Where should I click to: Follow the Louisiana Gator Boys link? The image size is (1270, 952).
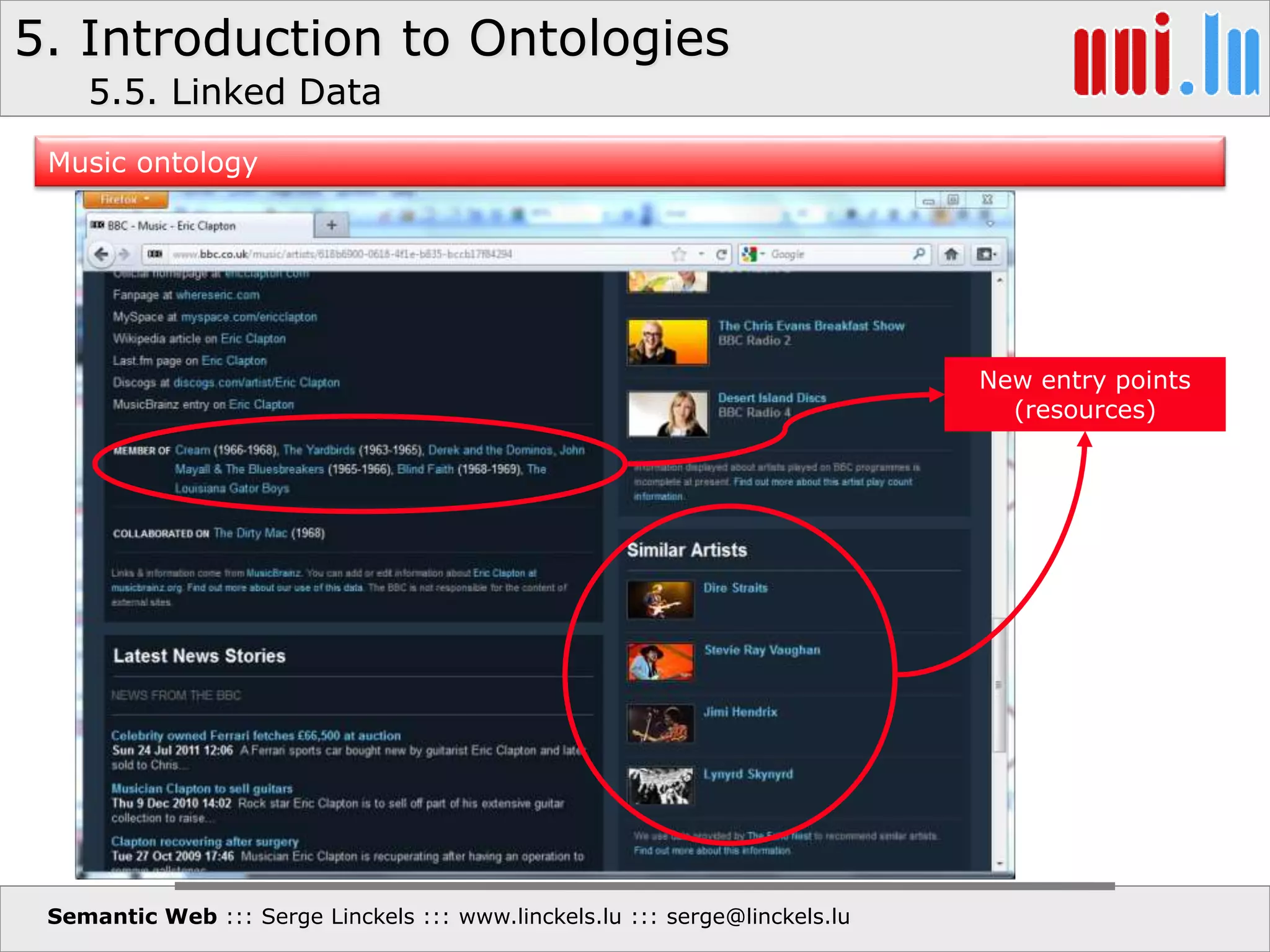coord(232,488)
